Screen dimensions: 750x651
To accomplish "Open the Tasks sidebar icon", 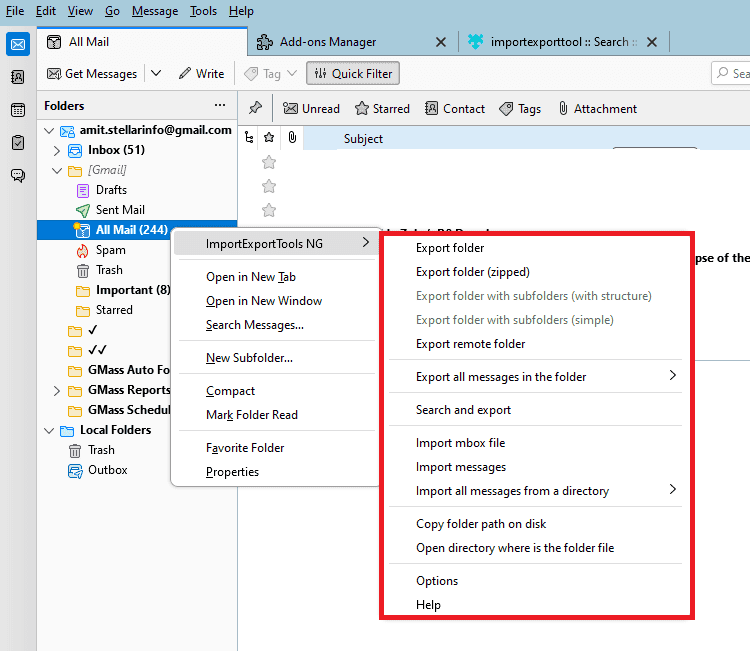I will coord(18,143).
